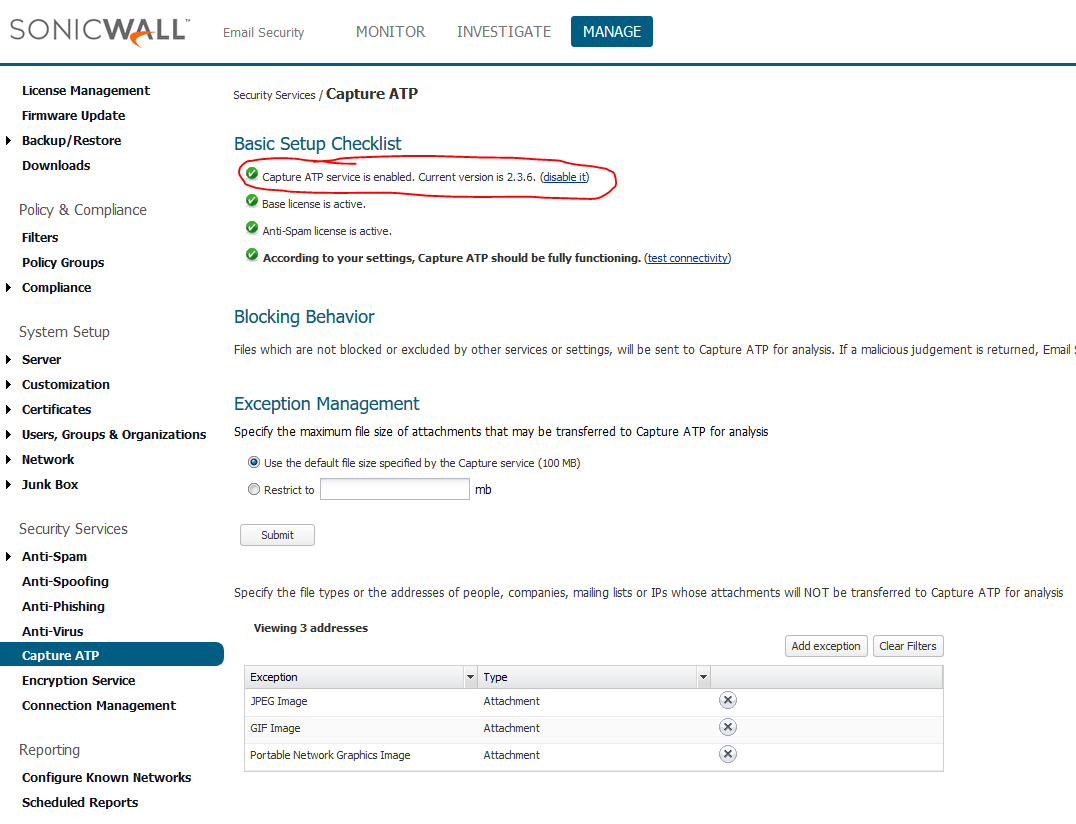Click the SonicWall logo

[x=100, y=32]
